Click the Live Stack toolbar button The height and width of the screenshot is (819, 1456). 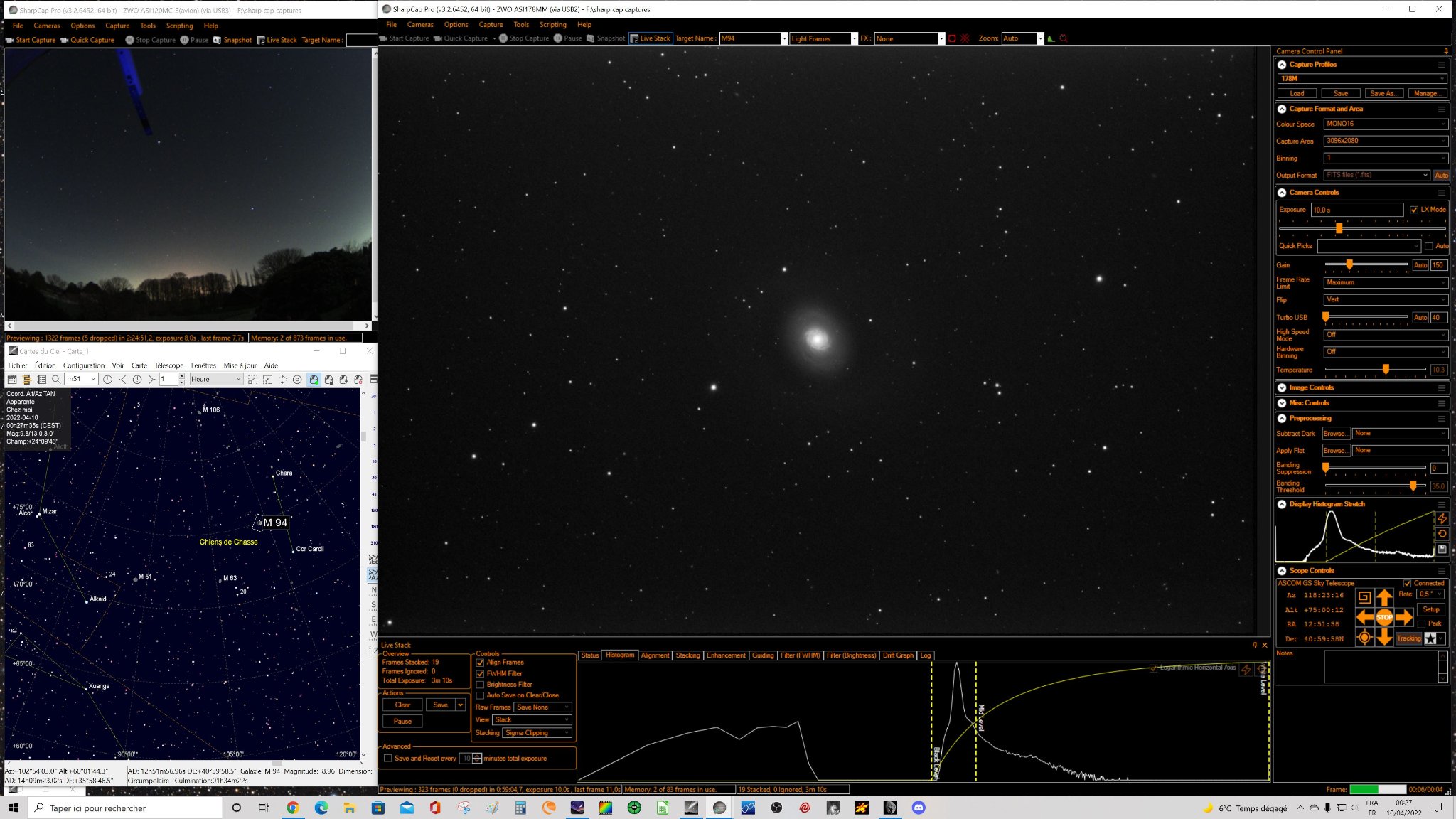point(651,38)
